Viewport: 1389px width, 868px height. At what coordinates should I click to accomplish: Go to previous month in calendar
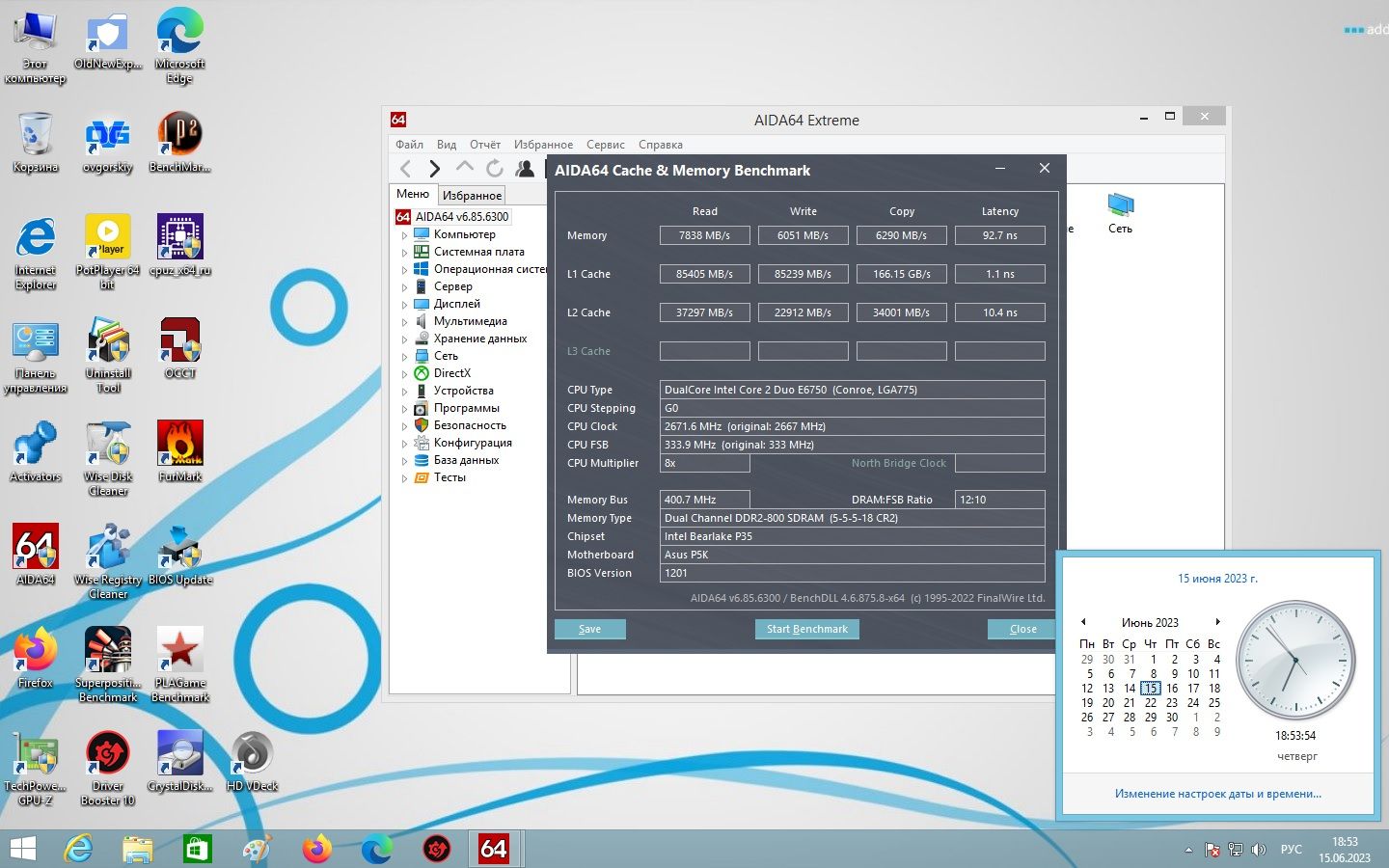1083,622
